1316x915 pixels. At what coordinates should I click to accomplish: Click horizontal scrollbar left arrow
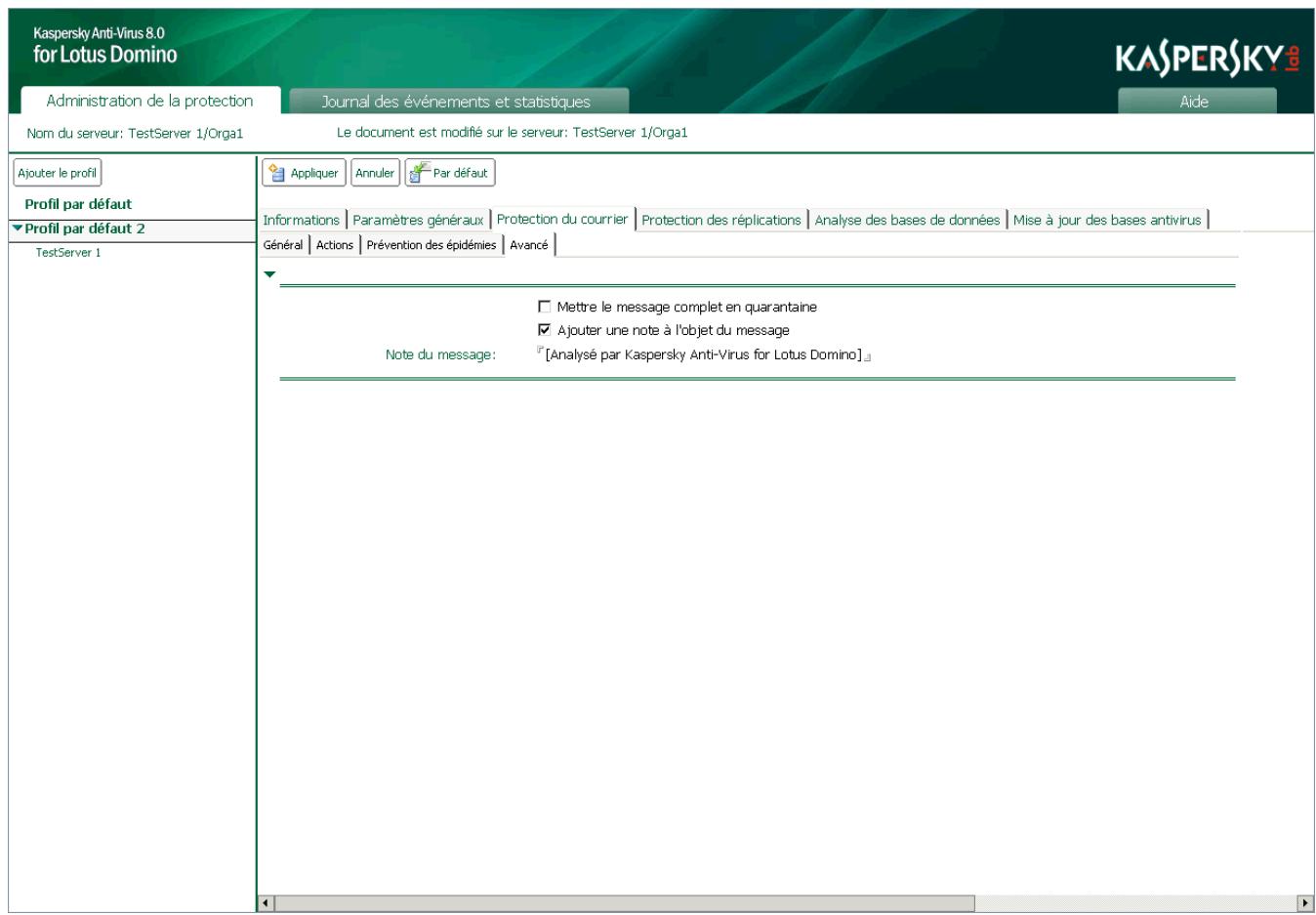[x=267, y=903]
